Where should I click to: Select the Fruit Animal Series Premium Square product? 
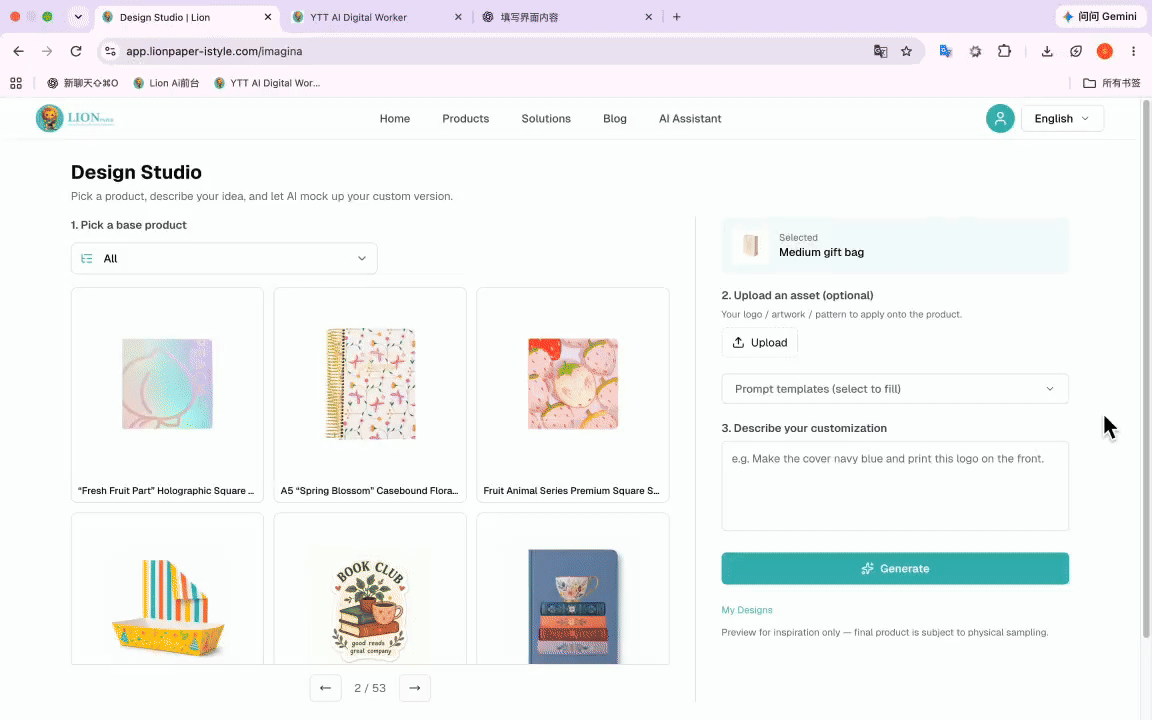(x=573, y=395)
